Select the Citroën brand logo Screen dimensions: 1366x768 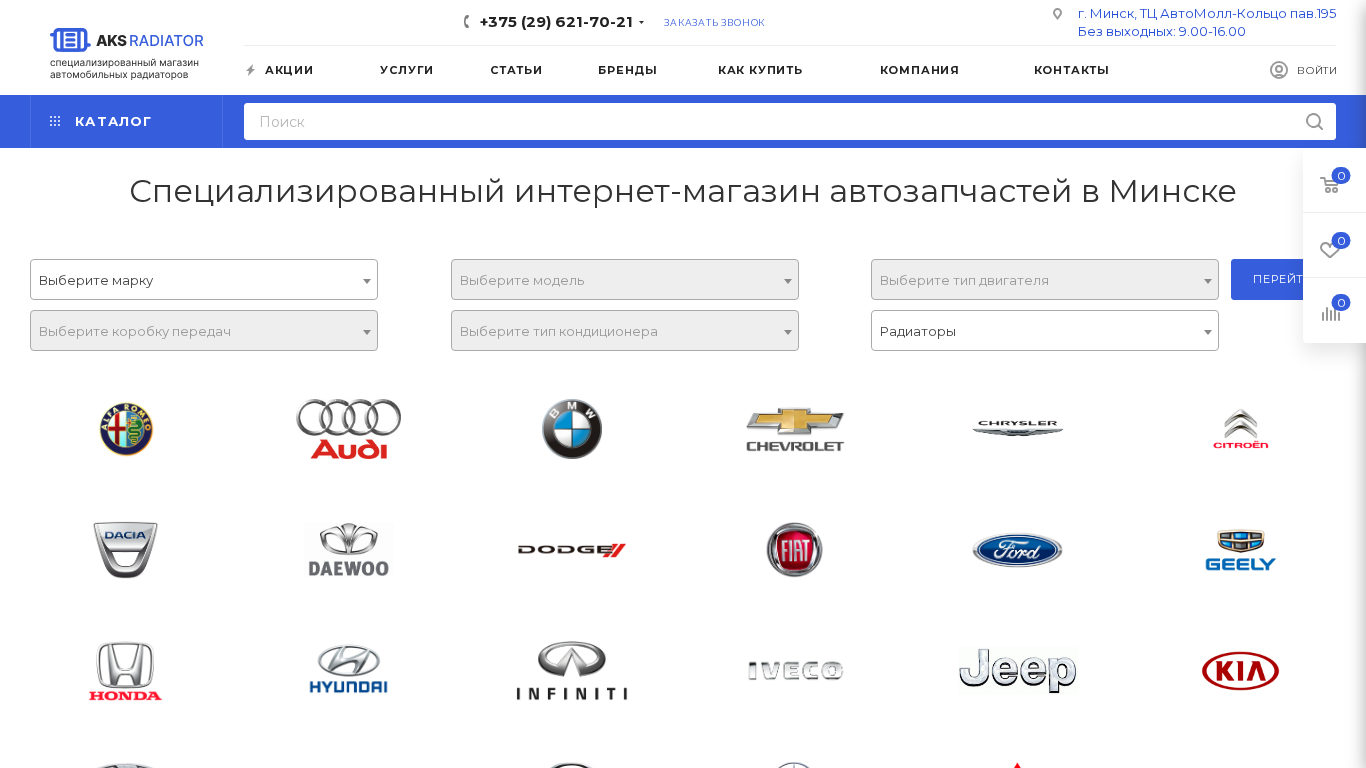[x=1241, y=429]
